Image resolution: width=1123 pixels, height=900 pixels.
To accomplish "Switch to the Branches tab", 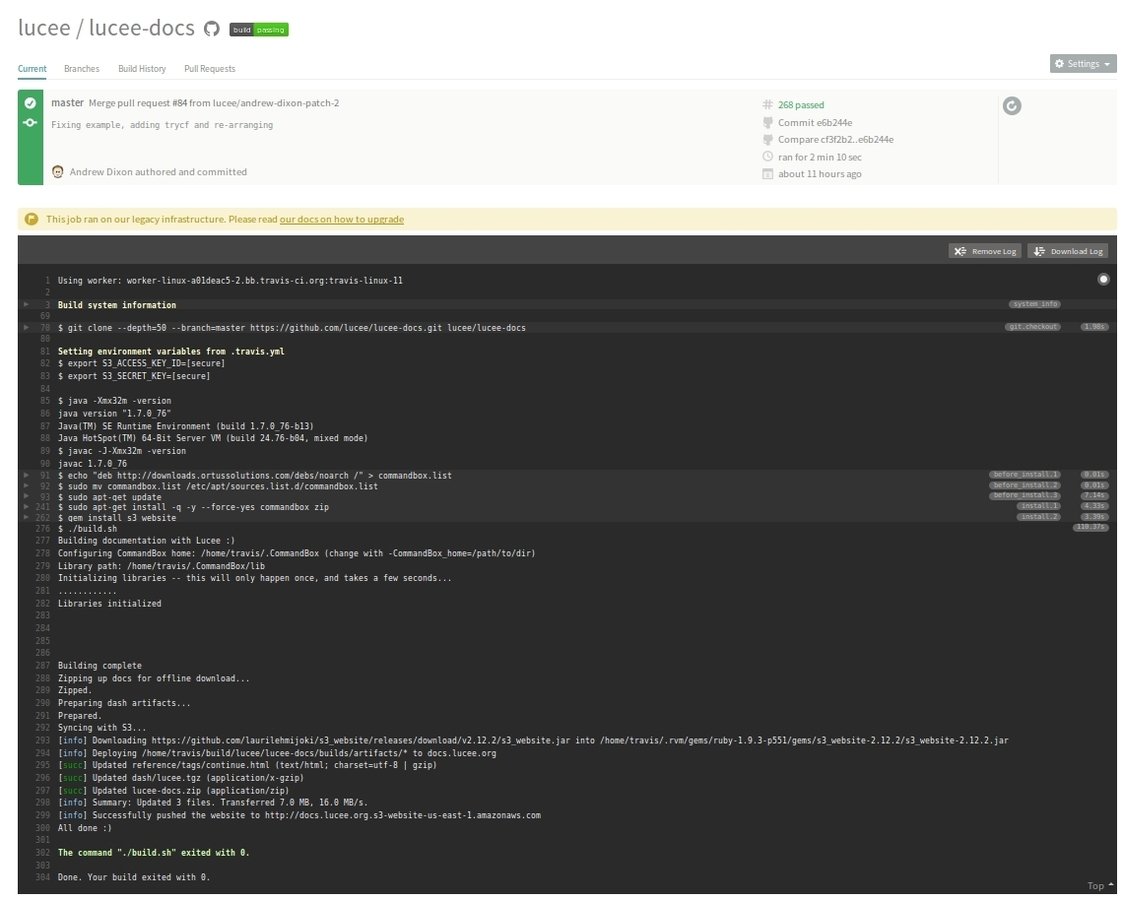I will (82, 69).
